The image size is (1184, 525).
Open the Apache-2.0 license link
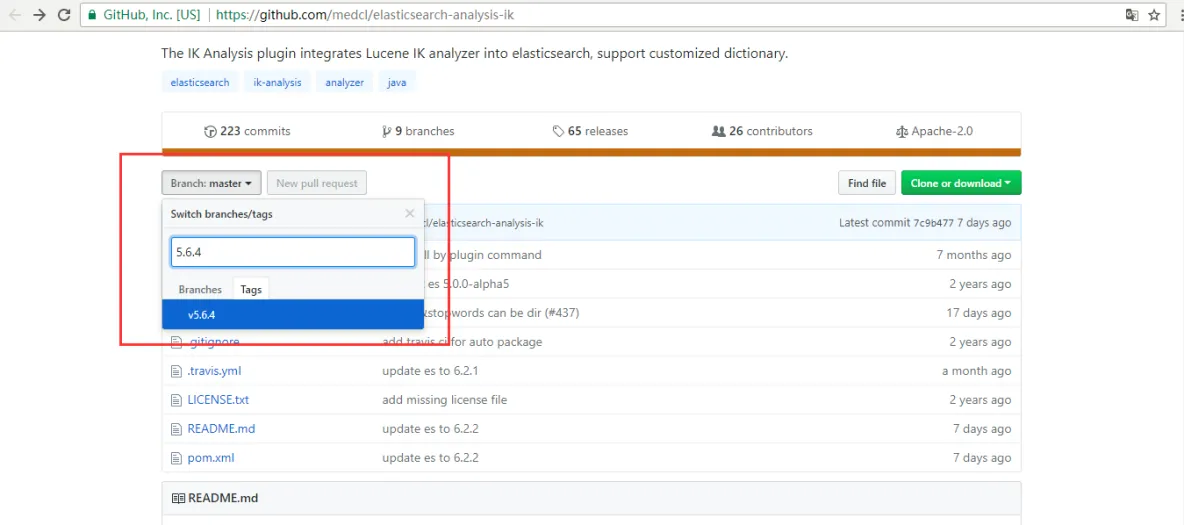[x=933, y=131]
